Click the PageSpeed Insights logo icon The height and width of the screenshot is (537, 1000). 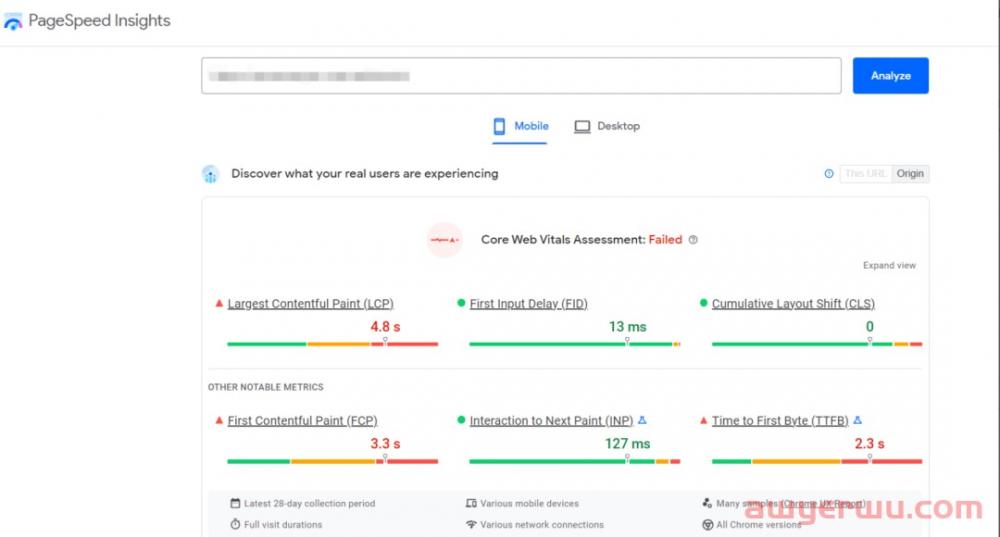click(13, 22)
